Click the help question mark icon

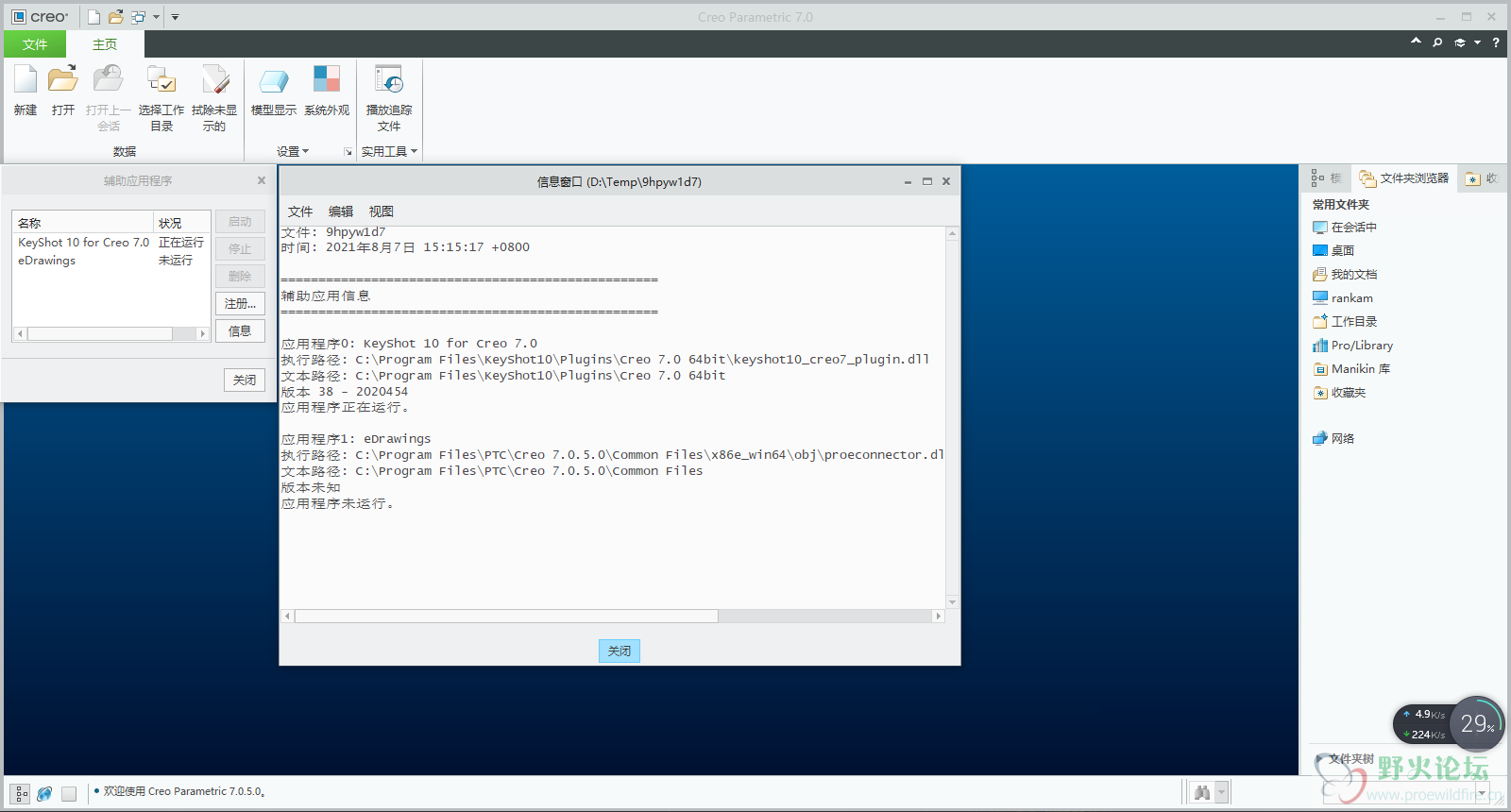click(x=1496, y=42)
